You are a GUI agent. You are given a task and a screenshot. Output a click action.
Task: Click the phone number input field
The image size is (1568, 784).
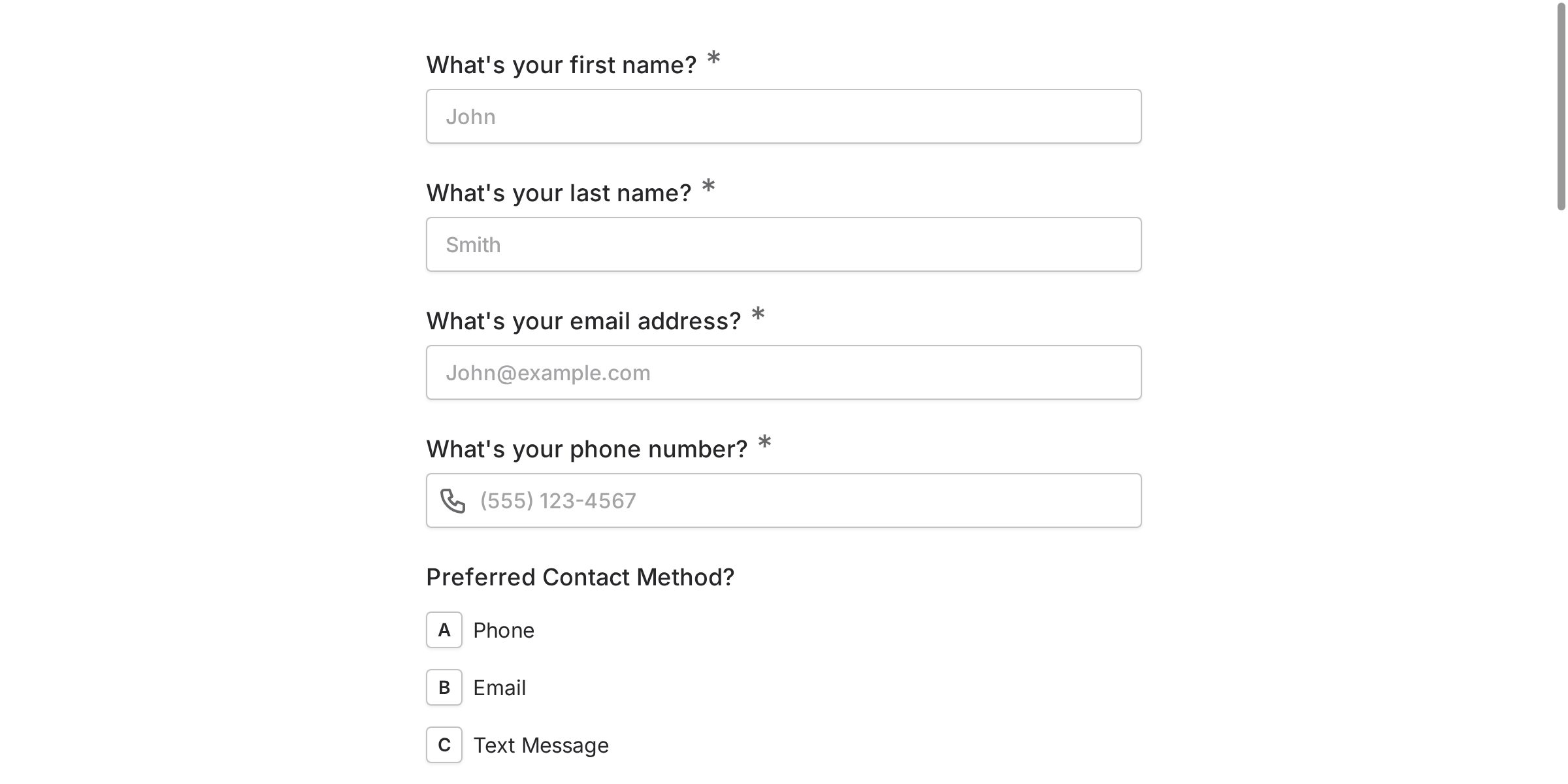coord(784,500)
